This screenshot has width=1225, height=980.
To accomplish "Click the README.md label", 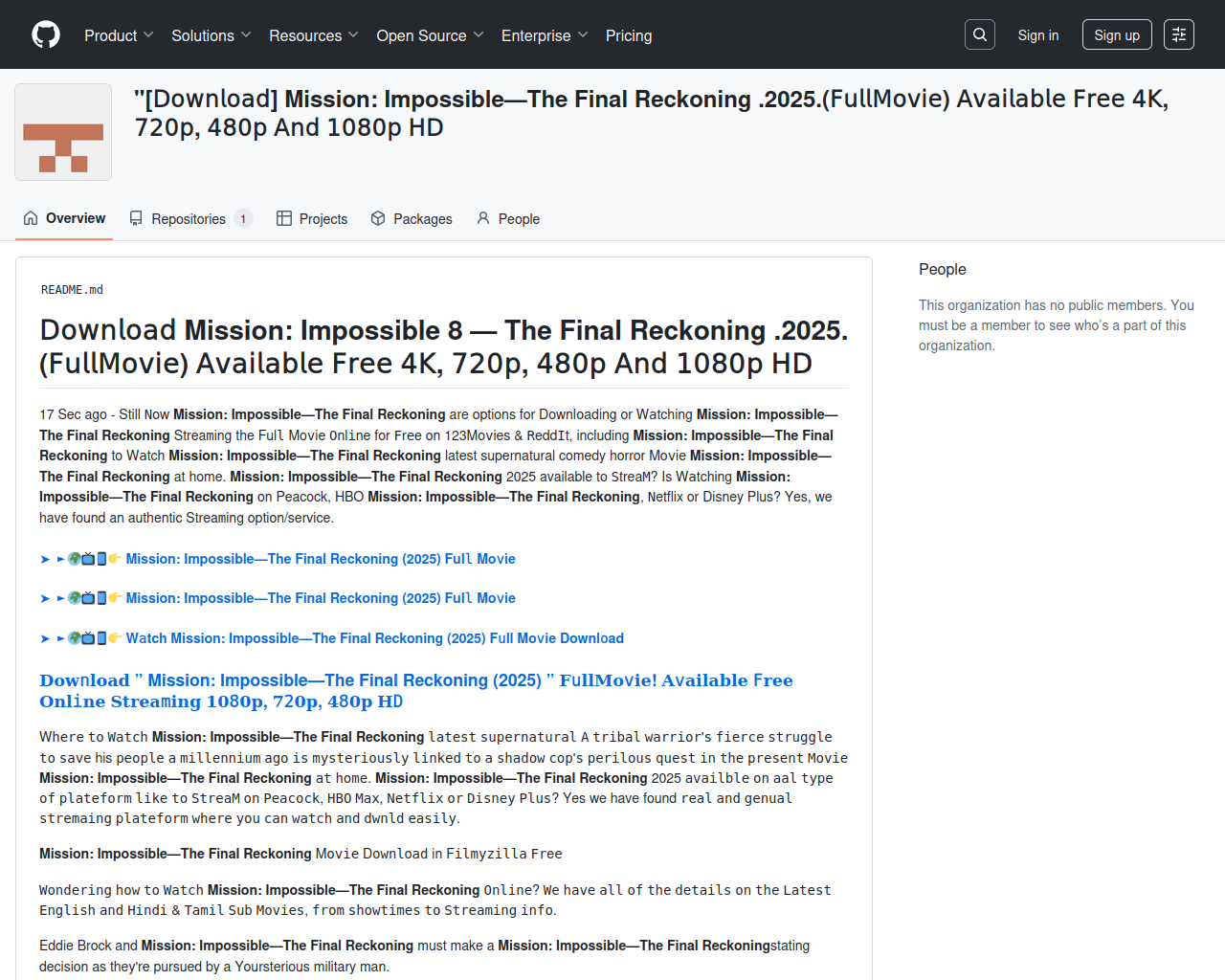I will (72, 290).
